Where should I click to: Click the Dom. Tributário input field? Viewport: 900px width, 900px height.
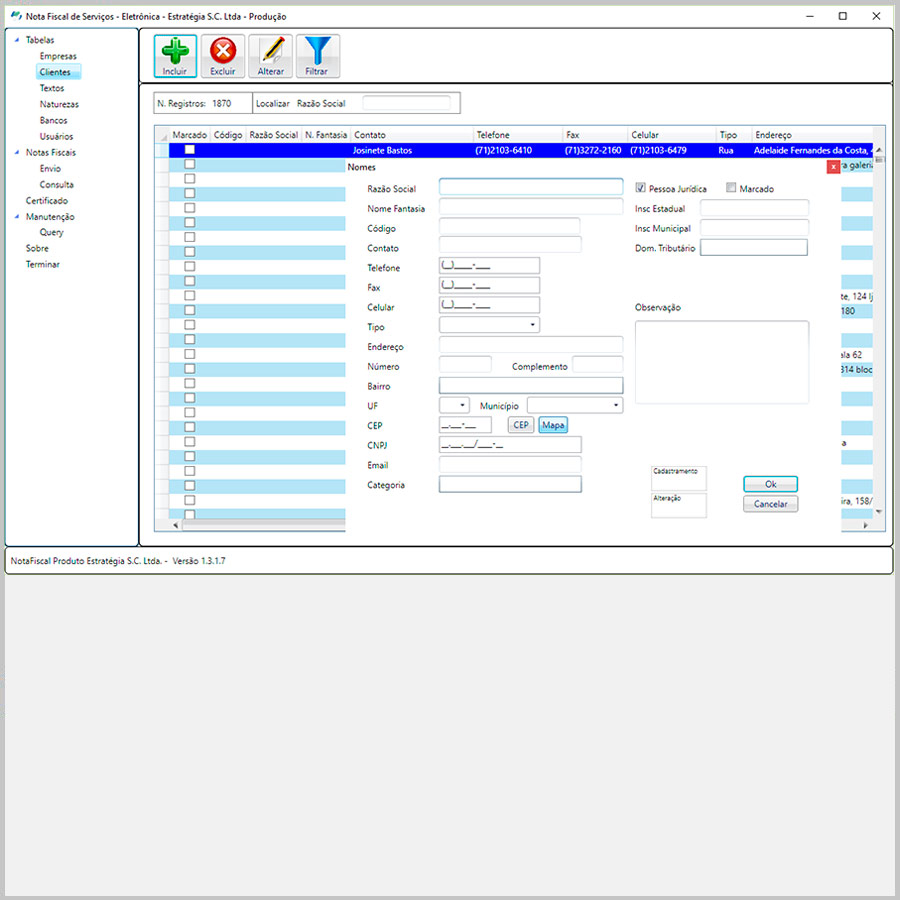click(x=754, y=247)
